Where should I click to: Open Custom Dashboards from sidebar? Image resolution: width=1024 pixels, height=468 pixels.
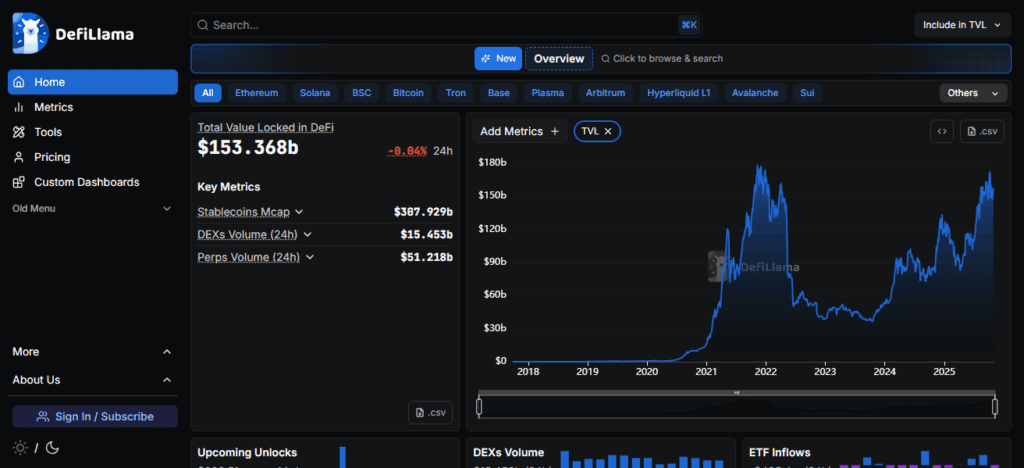[86, 182]
